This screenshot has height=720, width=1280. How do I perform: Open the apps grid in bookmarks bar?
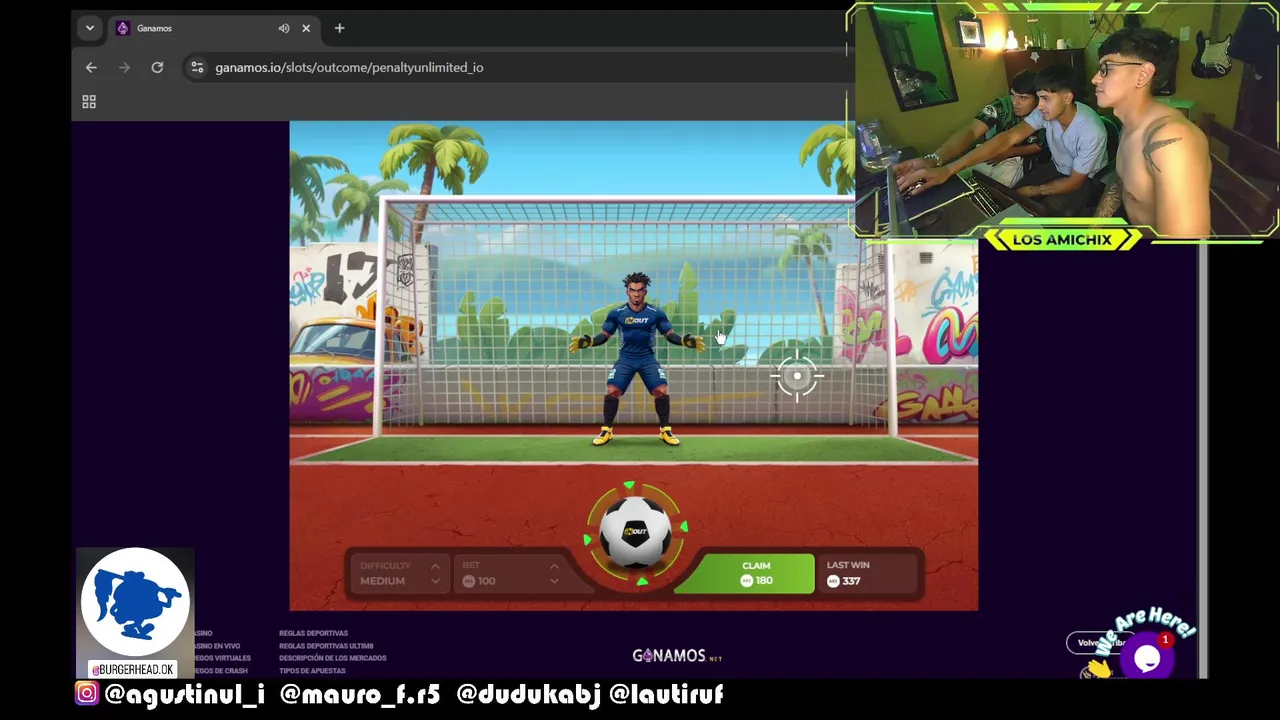click(x=89, y=101)
